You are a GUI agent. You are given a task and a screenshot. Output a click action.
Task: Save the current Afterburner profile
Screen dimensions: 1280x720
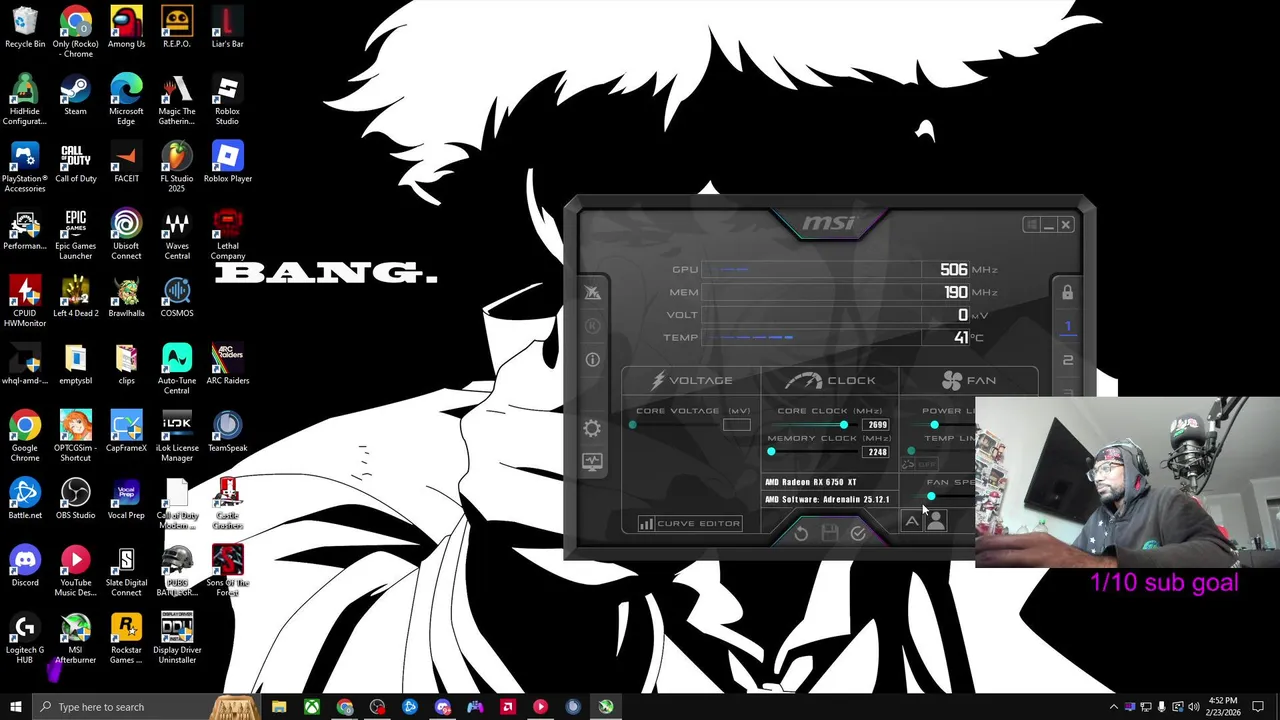coord(829,534)
